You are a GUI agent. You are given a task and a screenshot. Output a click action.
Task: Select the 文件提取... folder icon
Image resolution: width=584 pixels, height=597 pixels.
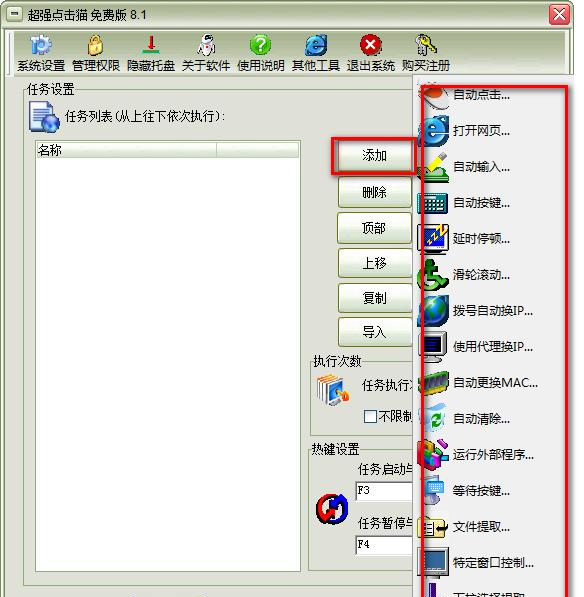[x=432, y=527]
